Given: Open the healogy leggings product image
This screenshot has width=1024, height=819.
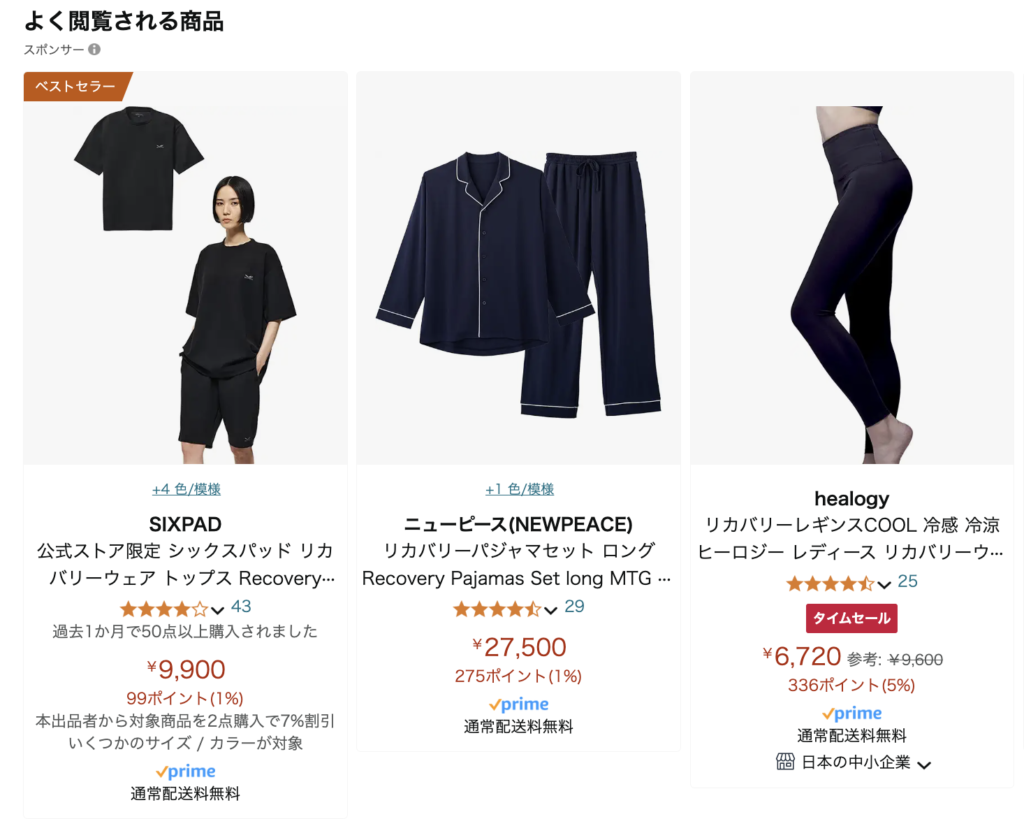Looking at the screenshot, I should [x=852, y=268].
